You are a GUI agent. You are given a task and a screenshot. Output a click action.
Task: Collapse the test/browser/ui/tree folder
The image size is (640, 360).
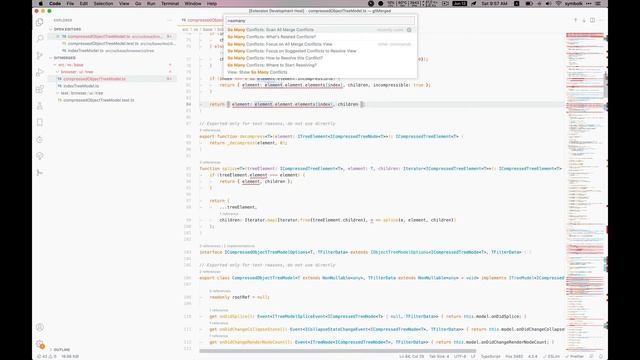[x=81, y=93]
